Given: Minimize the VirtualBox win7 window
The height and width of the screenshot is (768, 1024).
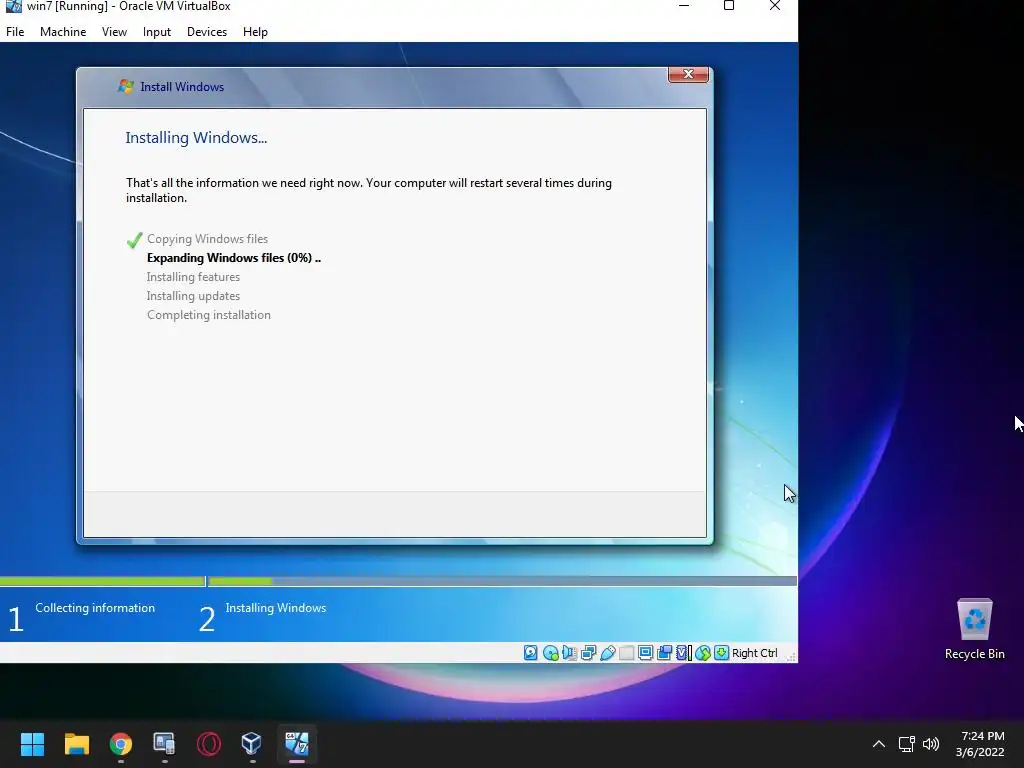Looking at the screenshot, I should [x=684, y=6].
